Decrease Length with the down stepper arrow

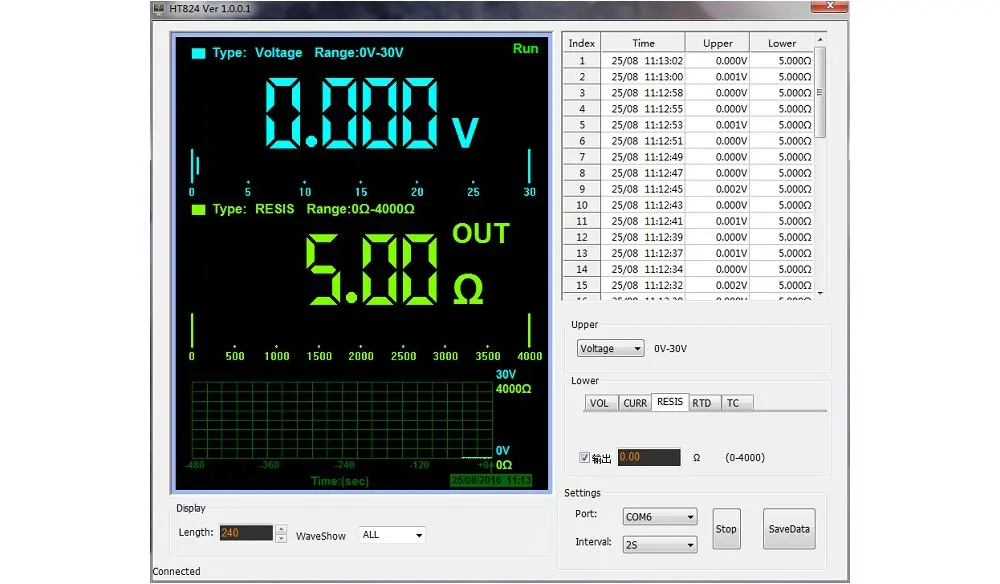[x=281, y=537]
